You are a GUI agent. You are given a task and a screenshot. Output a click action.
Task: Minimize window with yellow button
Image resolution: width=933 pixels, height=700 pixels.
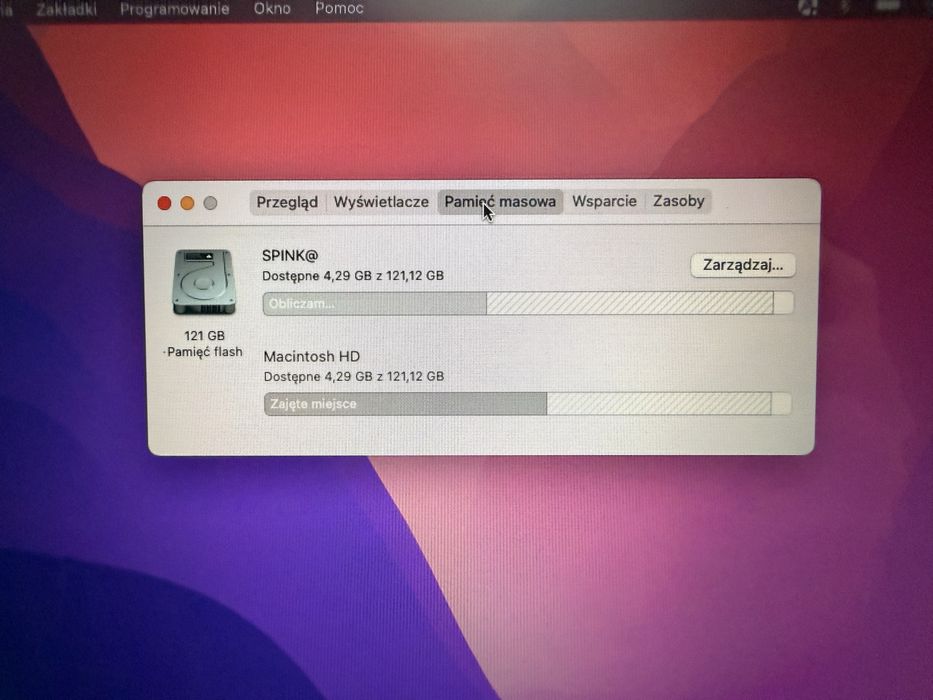pos(187,203)
